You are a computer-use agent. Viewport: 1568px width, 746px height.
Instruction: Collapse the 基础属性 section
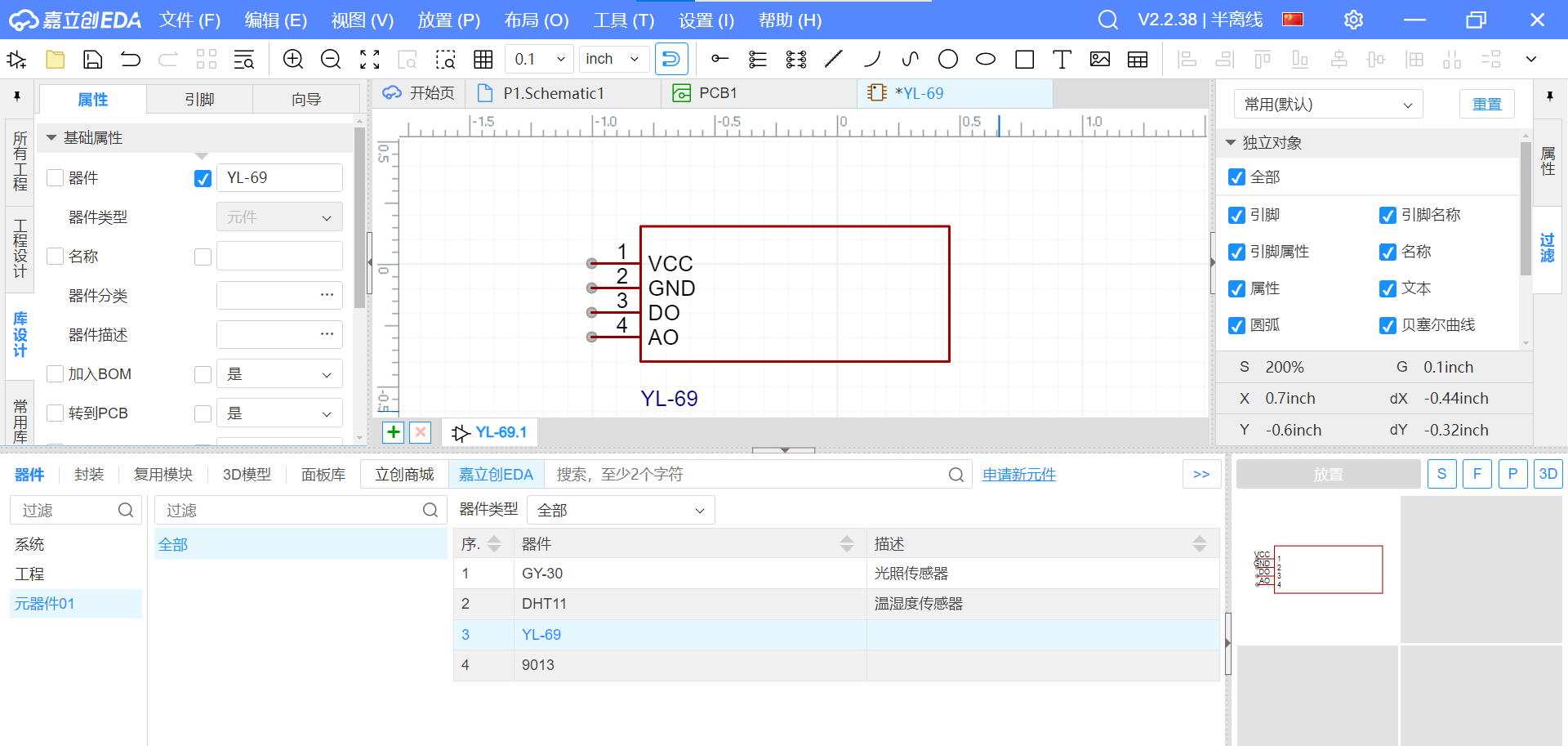pos(51,138)
